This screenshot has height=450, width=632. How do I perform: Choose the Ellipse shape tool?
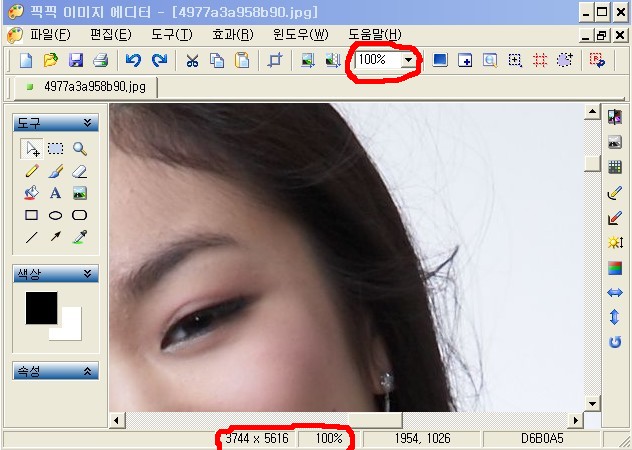pos(56,215)
